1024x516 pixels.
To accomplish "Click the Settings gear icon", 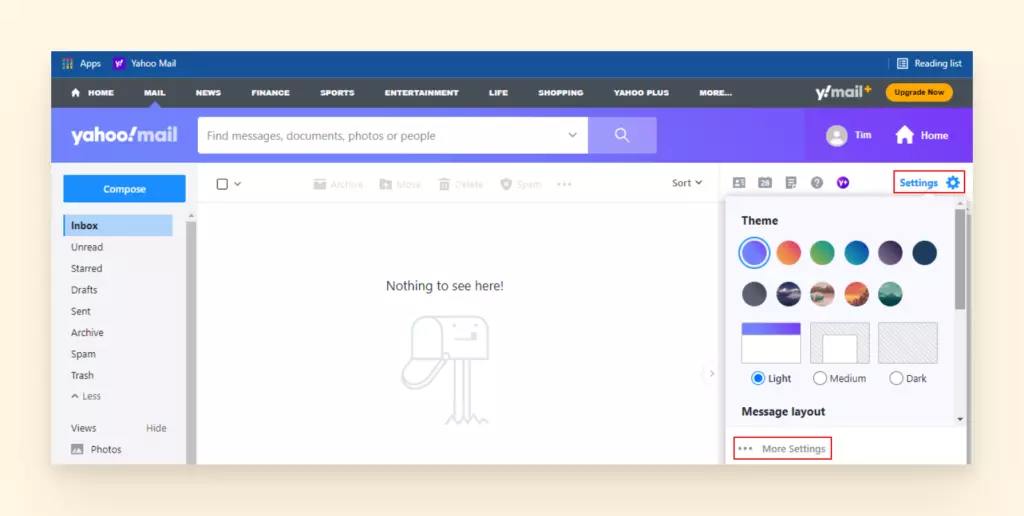I will click(953, 183).
